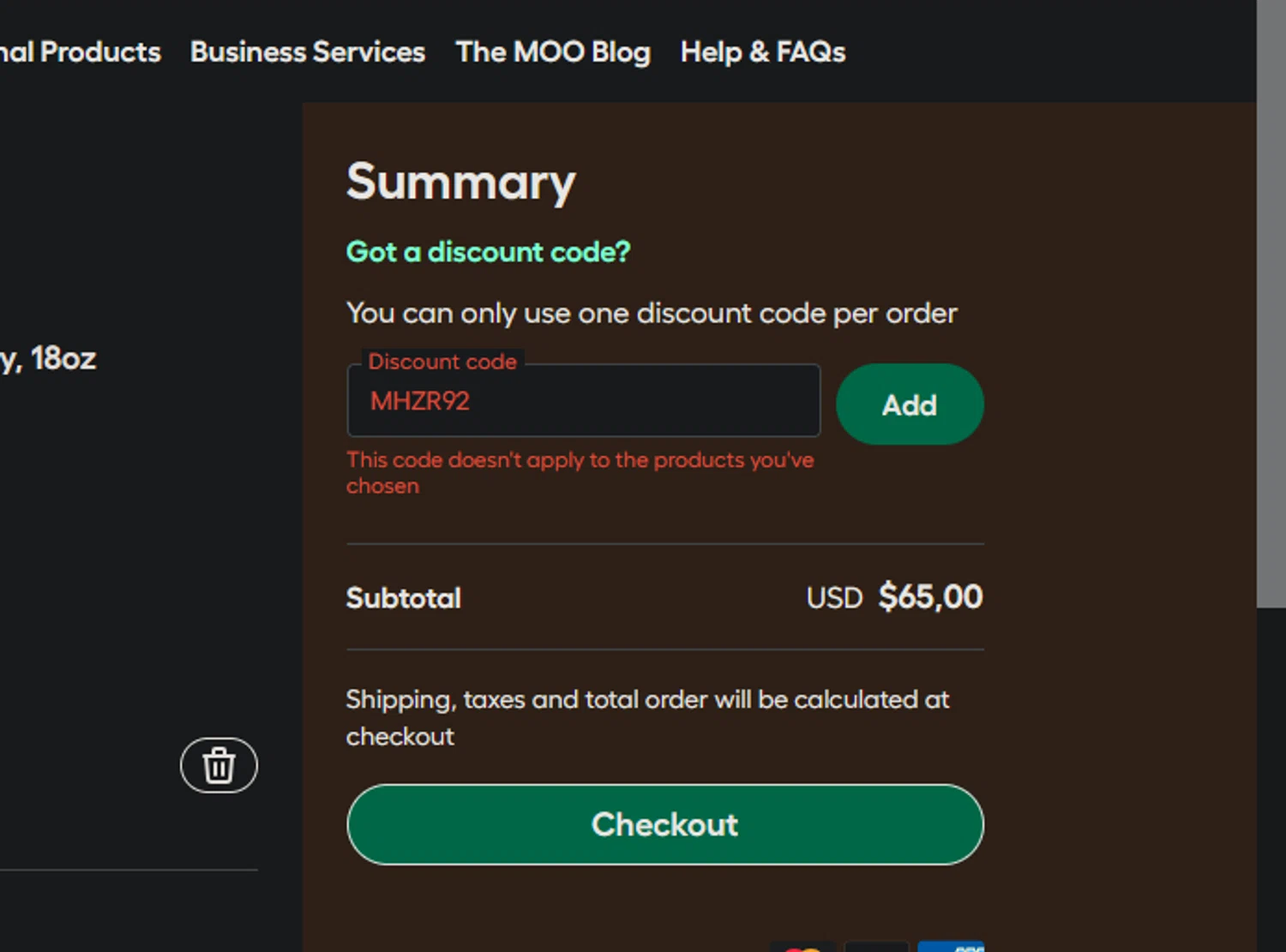The width and height of the screenshot is (1286, 952).
Task: Click the blue American Express card icon
Action: 951,946
